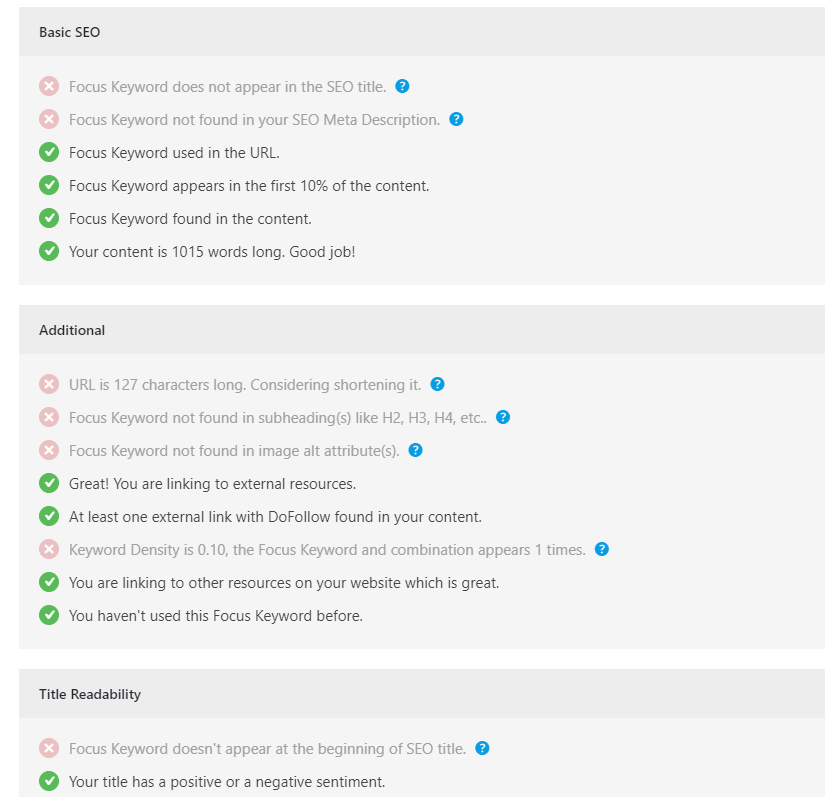Screen dimensions: 825x797
Task: Select the Additional section header
Action: click(x=72, y=330)
